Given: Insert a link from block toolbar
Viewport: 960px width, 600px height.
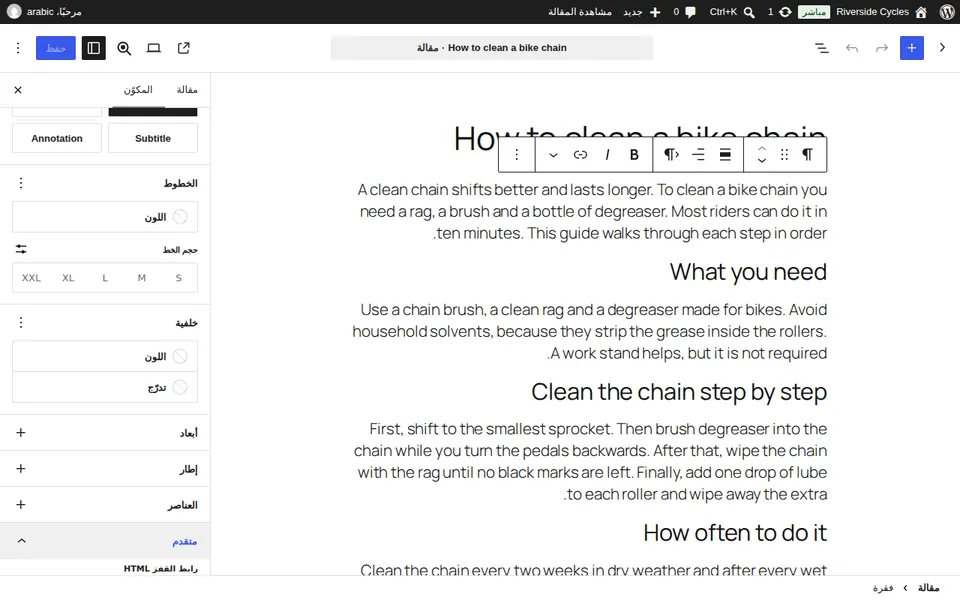Looking at the screenshot, I should 580,154.
